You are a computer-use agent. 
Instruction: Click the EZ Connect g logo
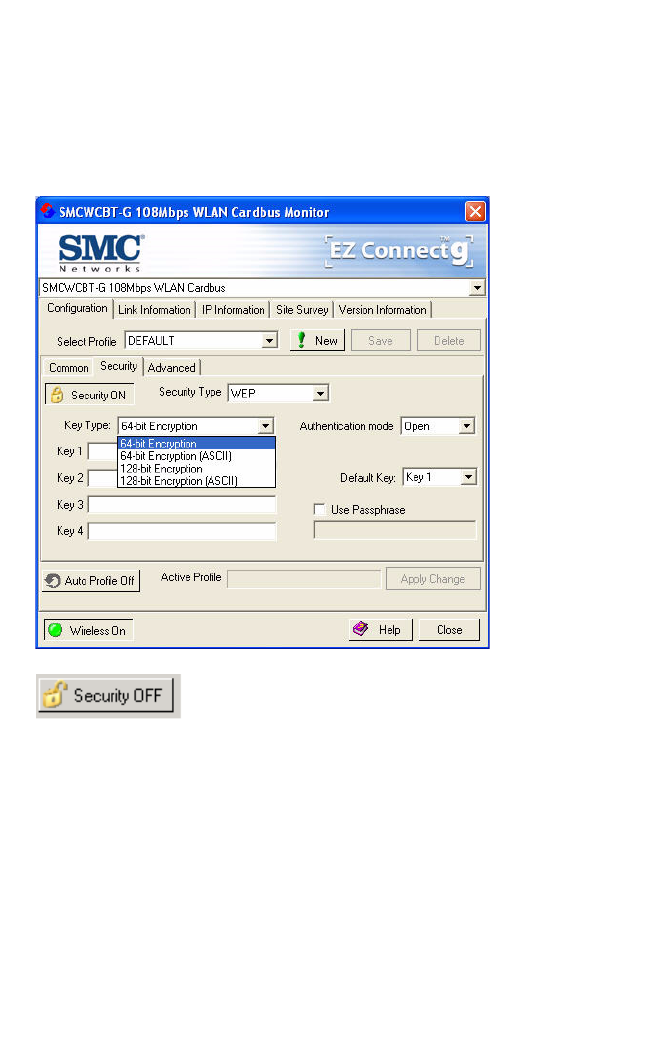[399, 251]
